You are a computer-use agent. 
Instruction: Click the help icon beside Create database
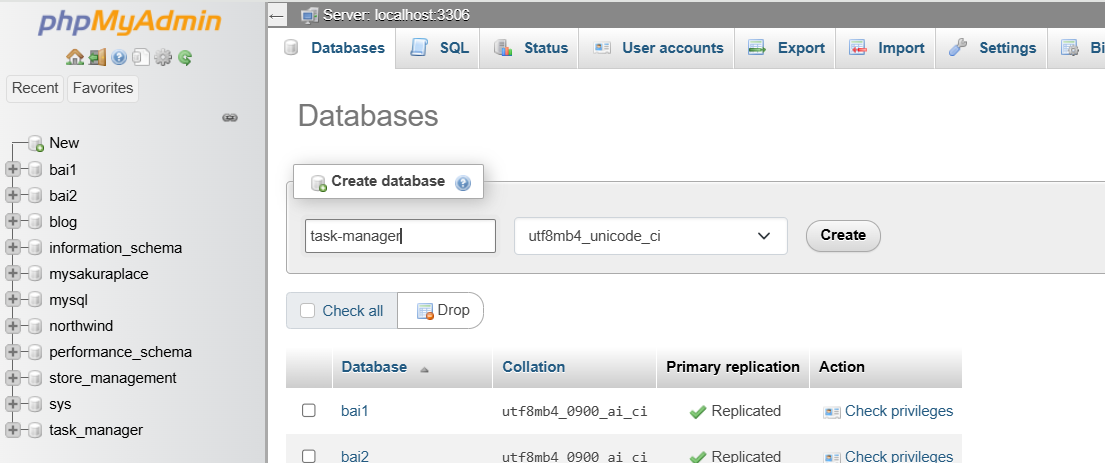click(x=462, y=183)
